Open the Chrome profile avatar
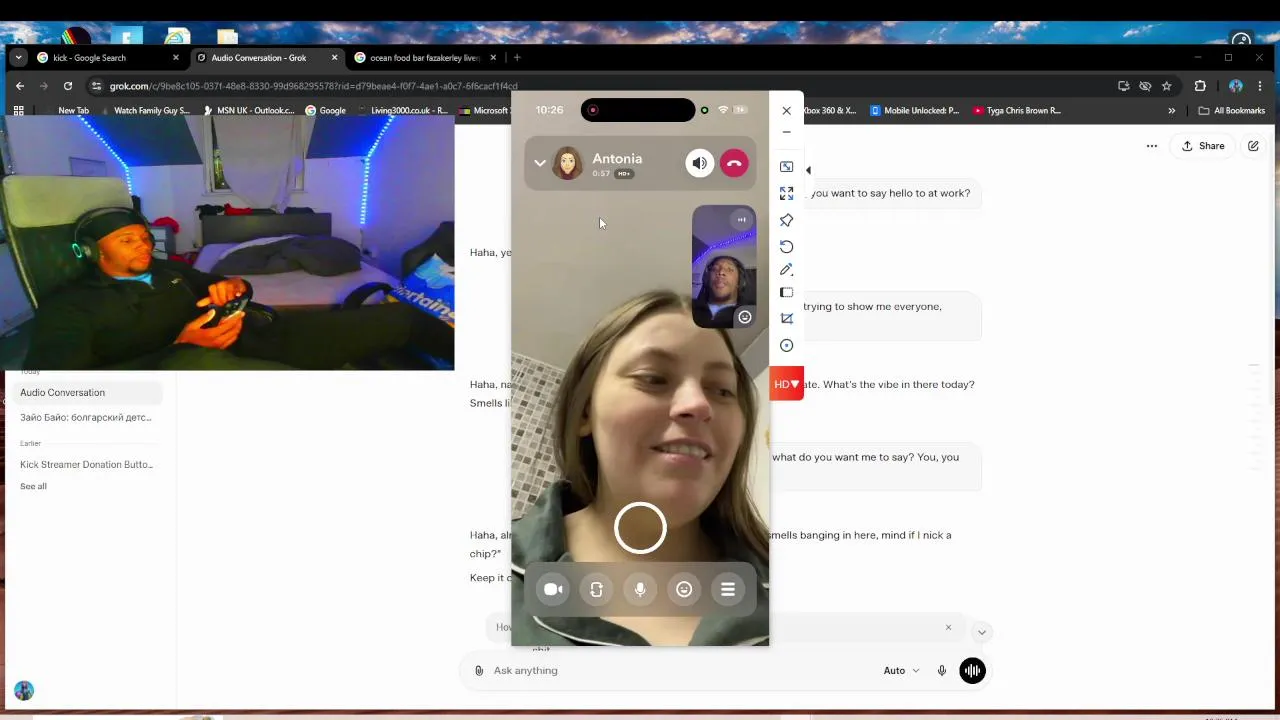The image size is (1280, 720). pyautogui.click(x=1236, y=86)
